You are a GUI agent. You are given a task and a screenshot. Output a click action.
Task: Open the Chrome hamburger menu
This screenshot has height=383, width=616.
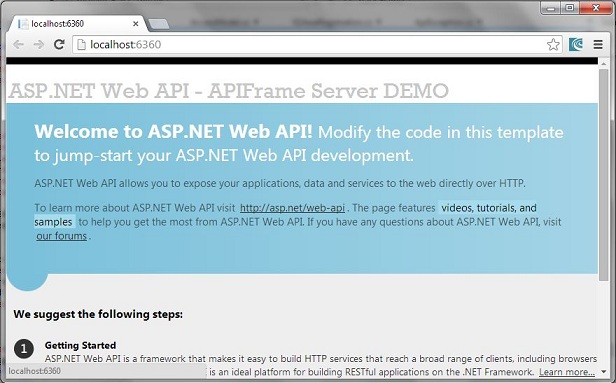(598, 44)
